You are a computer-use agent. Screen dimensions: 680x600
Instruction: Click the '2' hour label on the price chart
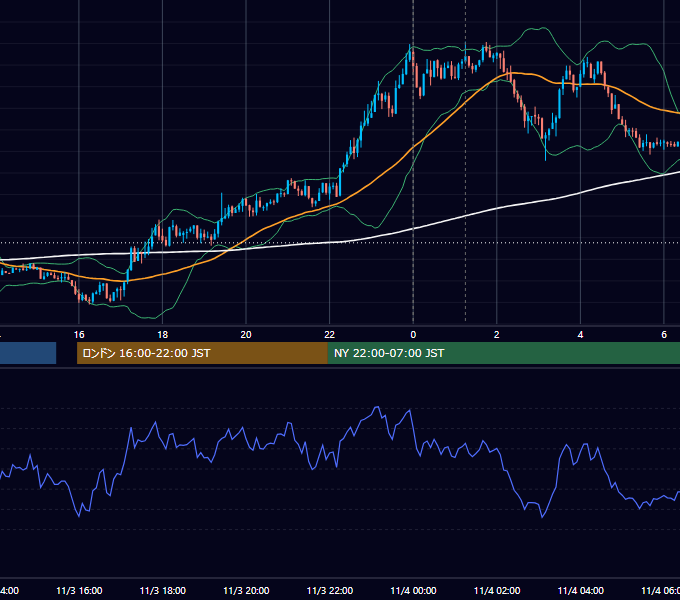(x=497, y=335)
